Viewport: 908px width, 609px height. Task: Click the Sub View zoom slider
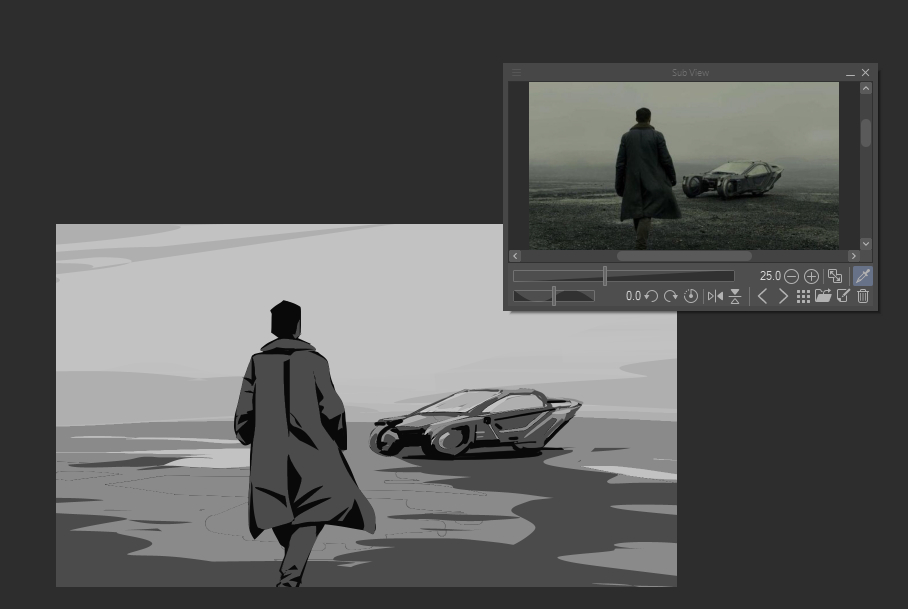tap(623, 276)
